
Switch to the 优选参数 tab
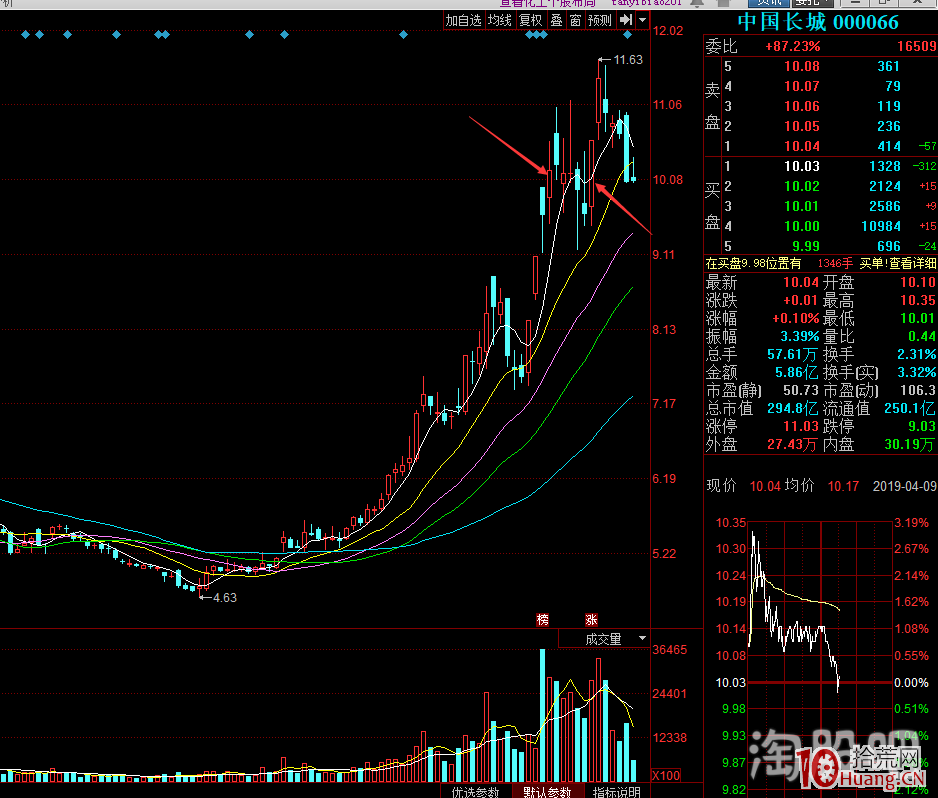click(x=475, y=791)
